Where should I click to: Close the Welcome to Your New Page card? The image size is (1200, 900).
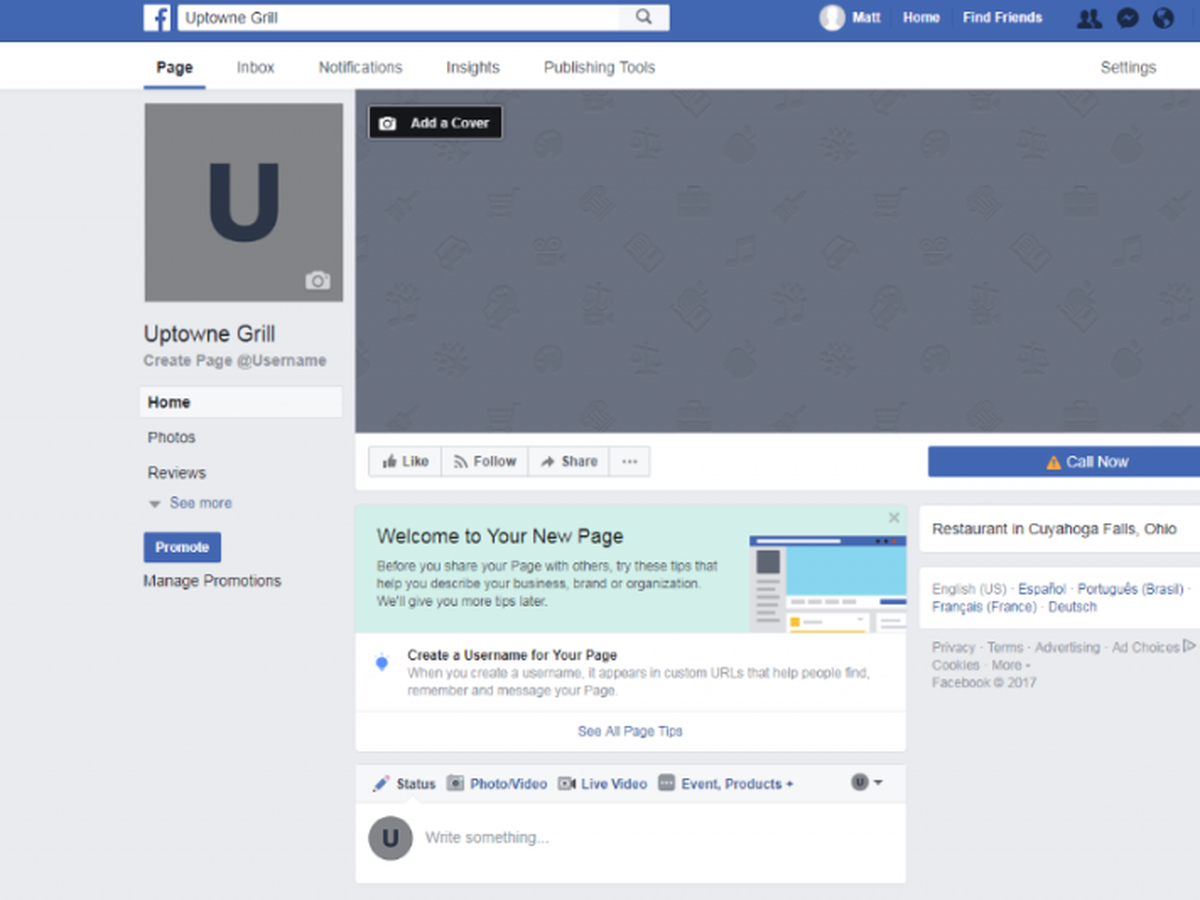[894, 518]
